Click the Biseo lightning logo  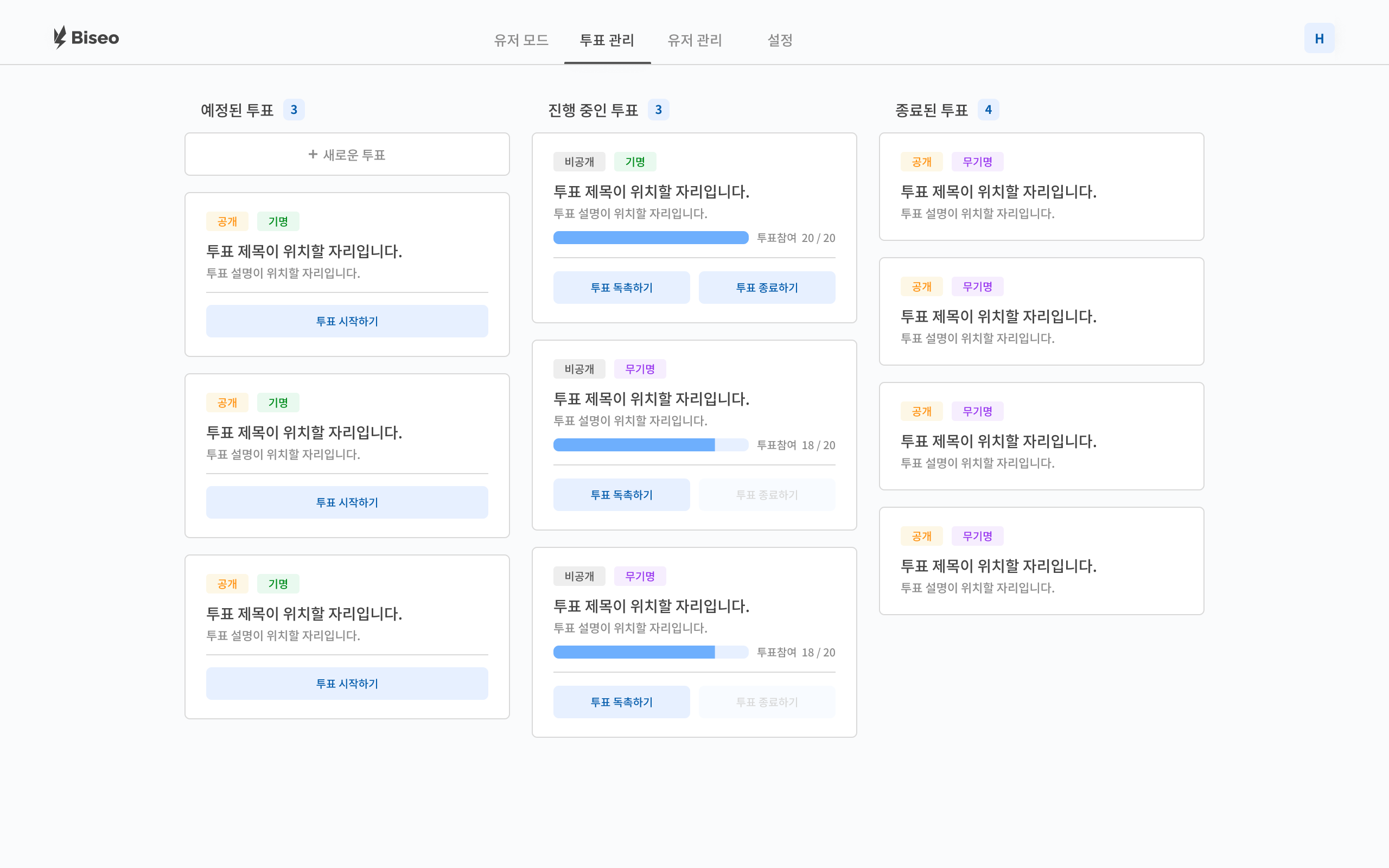(x=60, y=37)
